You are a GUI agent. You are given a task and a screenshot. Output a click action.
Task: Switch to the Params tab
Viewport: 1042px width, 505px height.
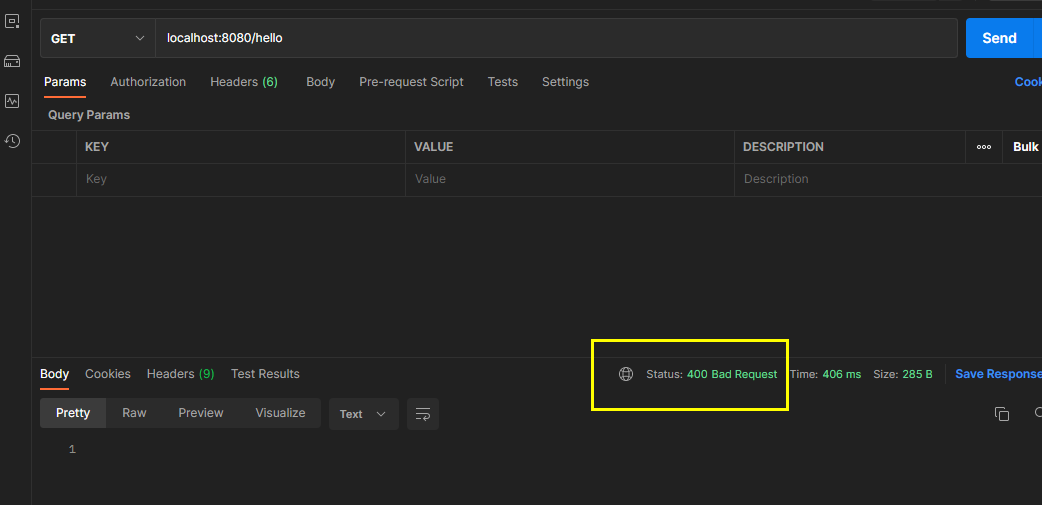65,82
